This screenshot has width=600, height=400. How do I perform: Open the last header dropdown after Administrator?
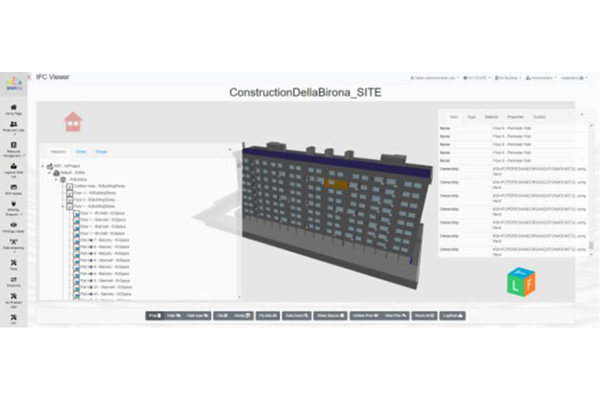point(574,78)
